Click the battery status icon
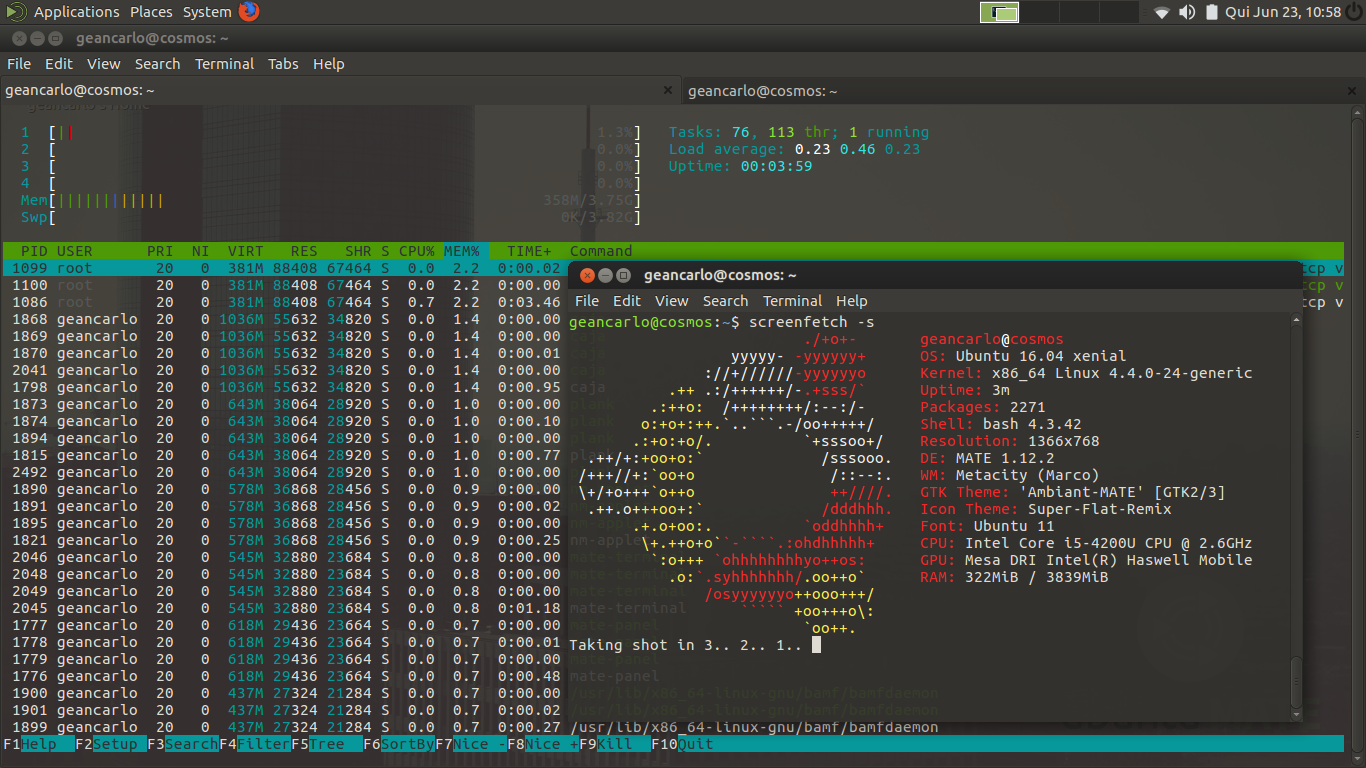Image resolution: width=1366 pixels, height=768 pixels. [1212, 12]
